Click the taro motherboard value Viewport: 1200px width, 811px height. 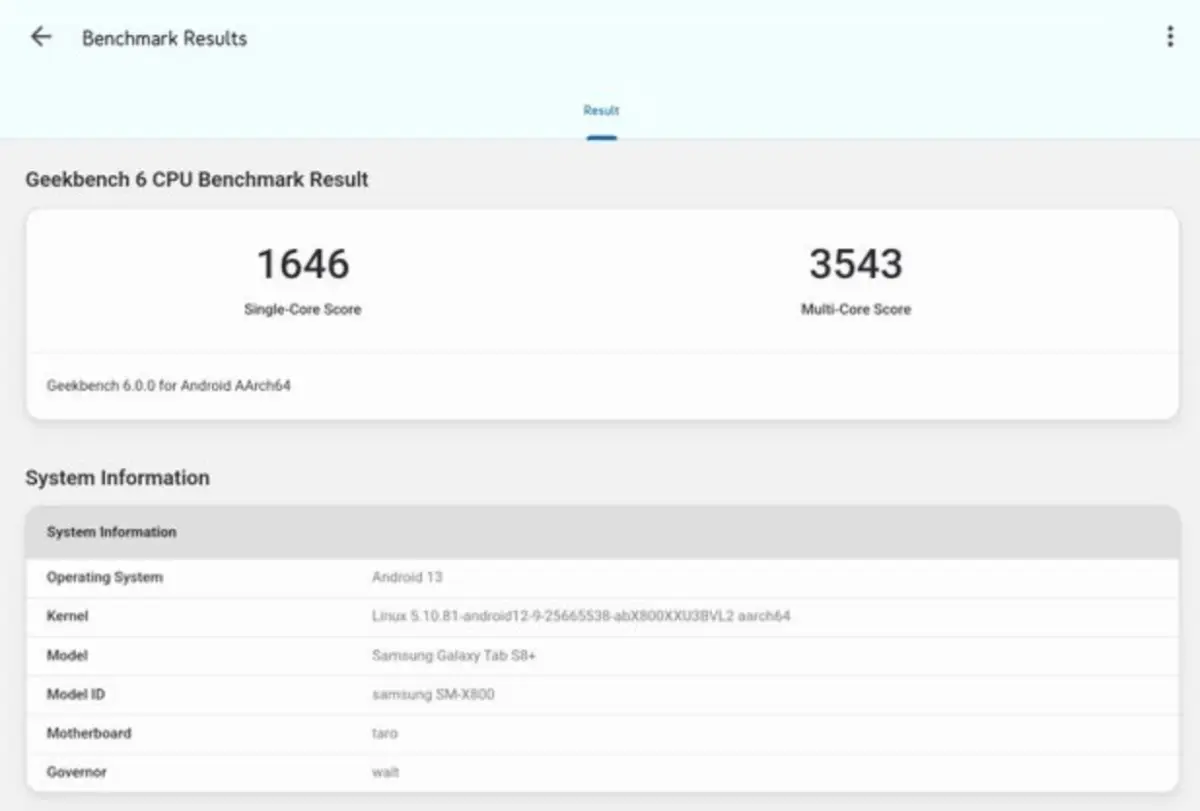(x=385, y=733)
